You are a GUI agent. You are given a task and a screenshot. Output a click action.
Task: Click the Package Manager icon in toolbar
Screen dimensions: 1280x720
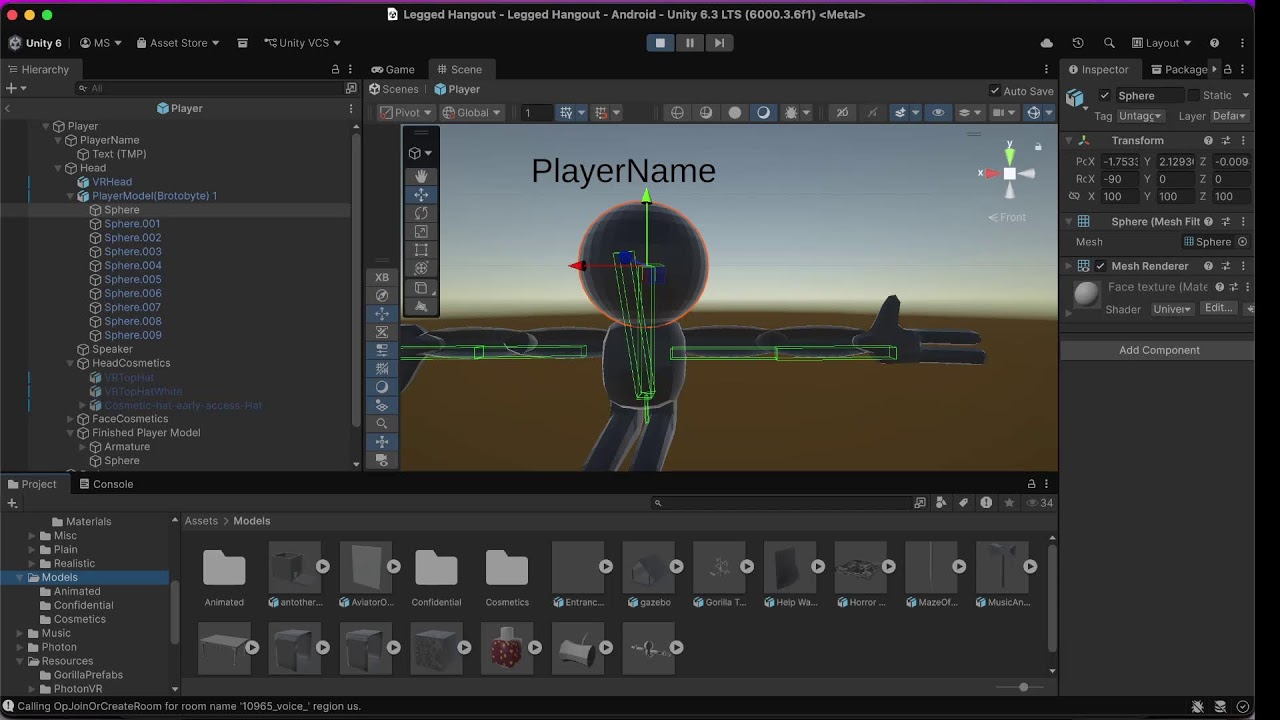point(242,43)
